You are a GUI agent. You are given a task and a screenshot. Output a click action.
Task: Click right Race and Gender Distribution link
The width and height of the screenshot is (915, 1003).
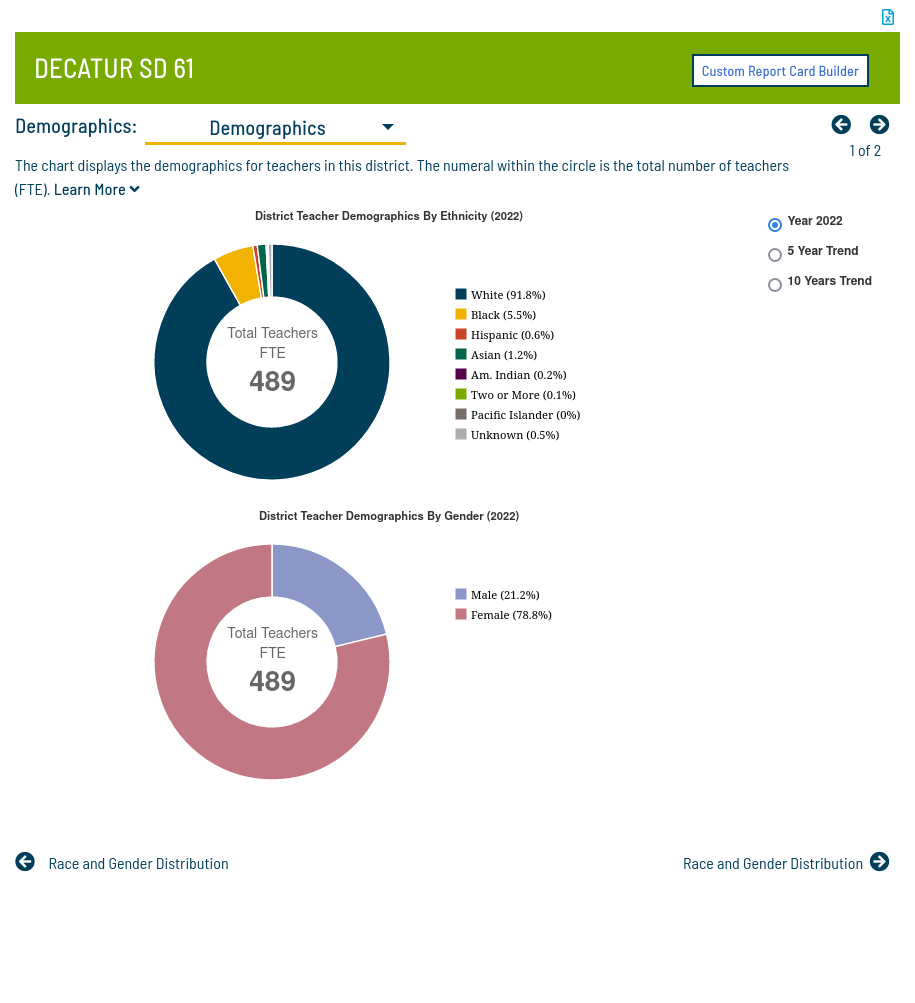tap(772, 864)
